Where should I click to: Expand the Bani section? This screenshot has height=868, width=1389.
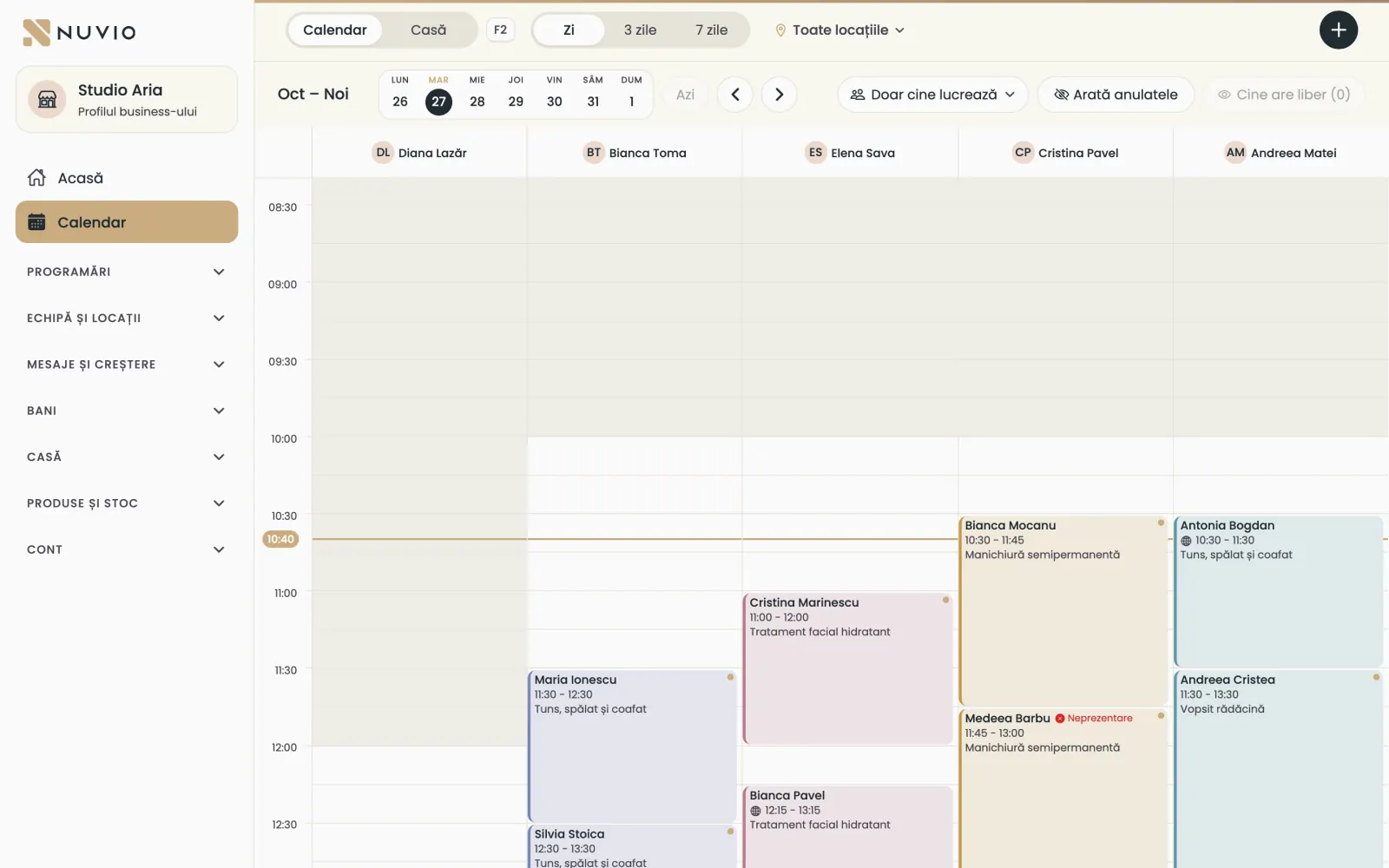[x=127, y=411]
